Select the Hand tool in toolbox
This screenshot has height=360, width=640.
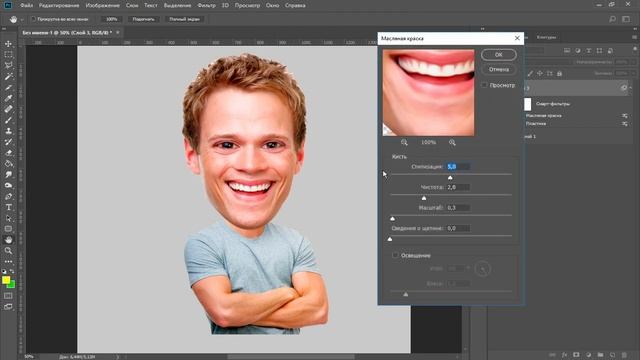[x=8, y=240]
